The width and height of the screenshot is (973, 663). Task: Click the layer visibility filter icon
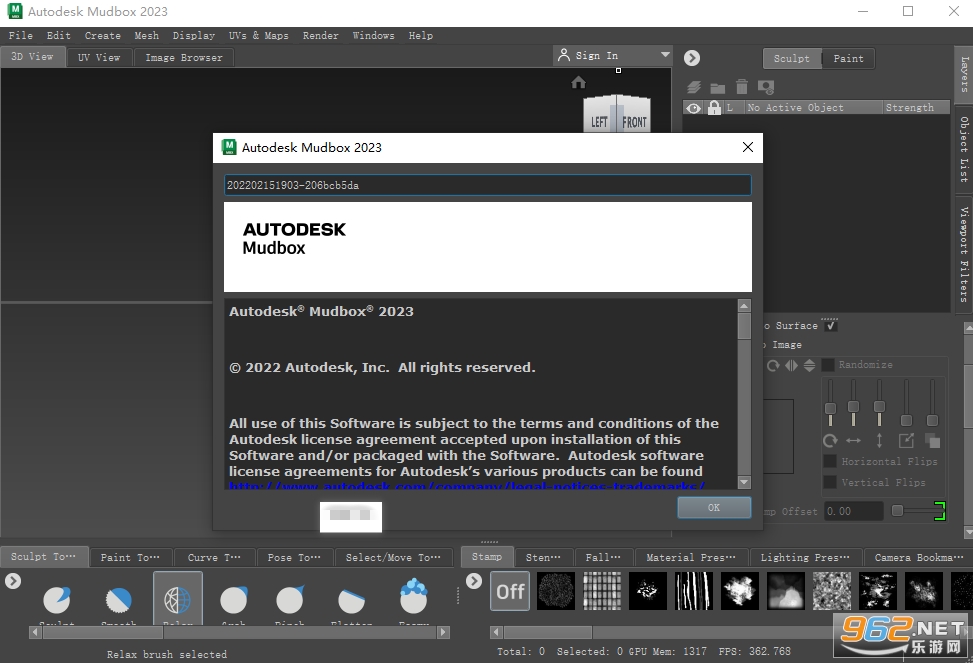pos(766,88)
